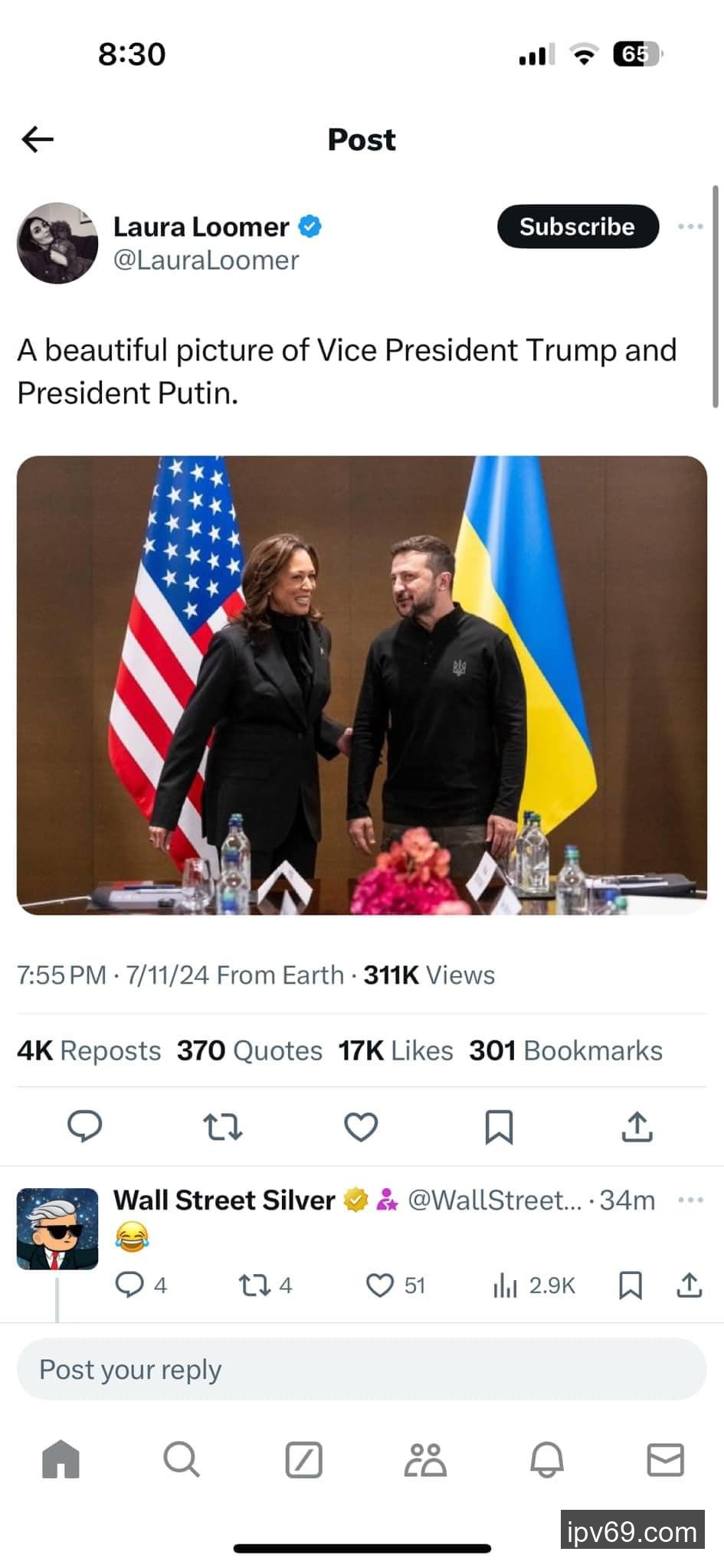The image size is (724, 1568).
Task: Reply to the main post
Action: point(84,1126)
